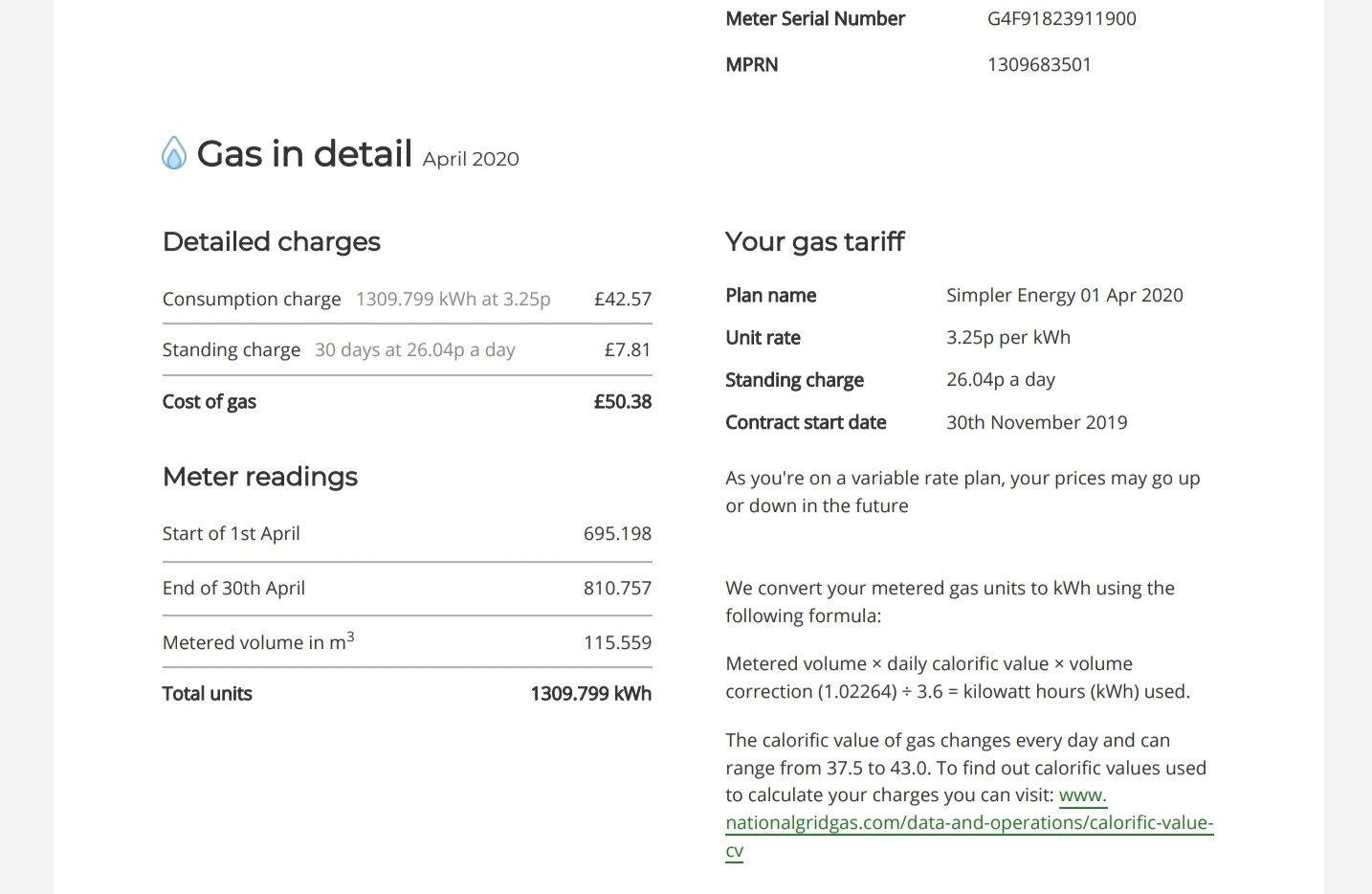1372x894 pixels.
Task: Select the MPRN number 1309683501
Action: pyautogui.click(x=1039, y=64)
